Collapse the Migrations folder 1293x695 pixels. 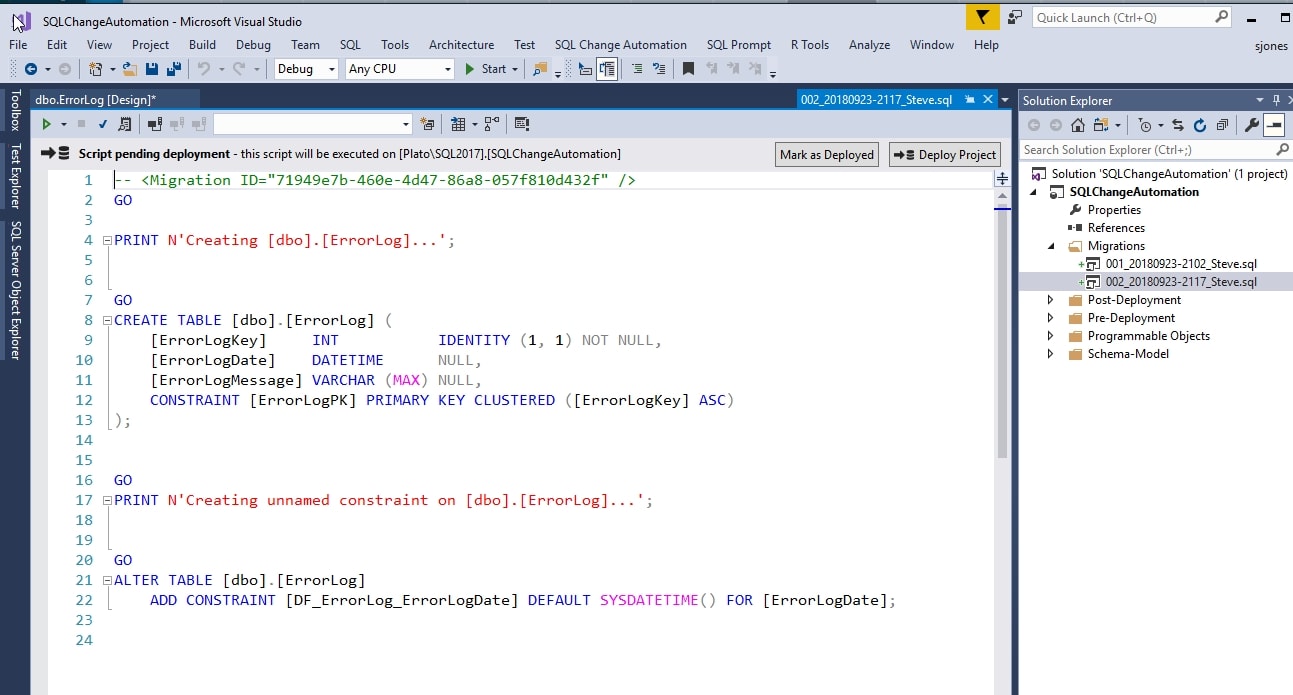1050,246
